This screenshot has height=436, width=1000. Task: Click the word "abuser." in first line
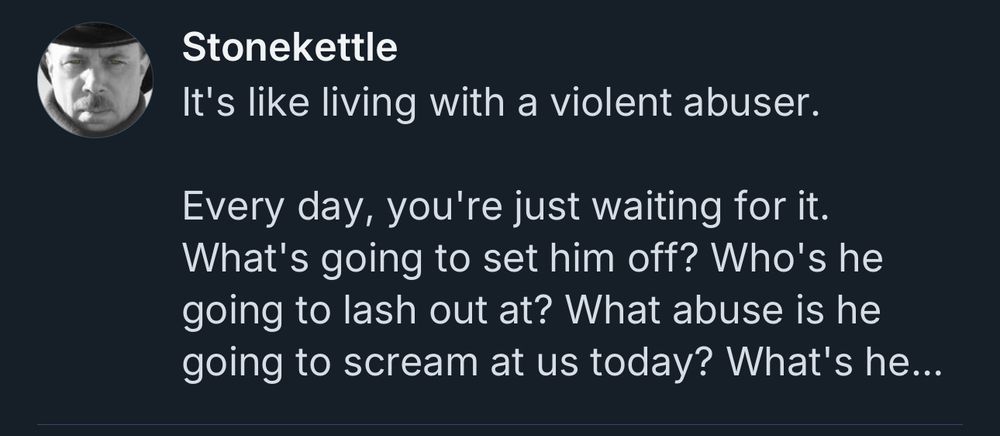pos(750,103)
